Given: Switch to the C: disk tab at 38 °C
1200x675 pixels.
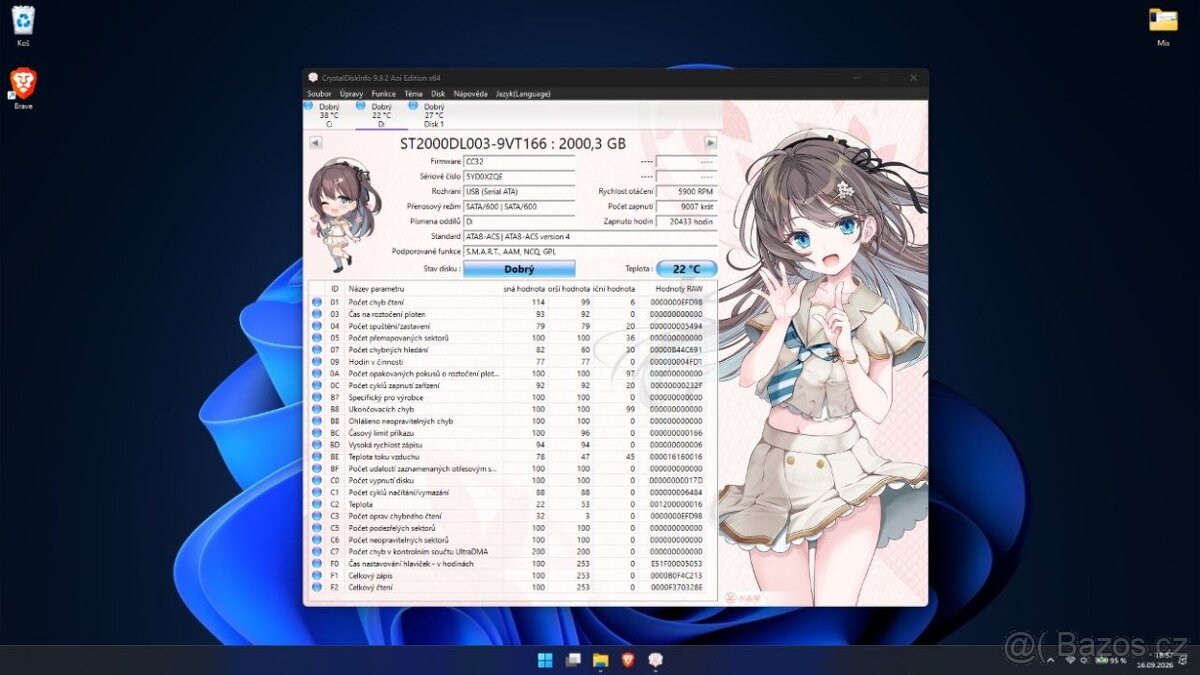Looking at the screenshot, I should click(x=329, y=114).
